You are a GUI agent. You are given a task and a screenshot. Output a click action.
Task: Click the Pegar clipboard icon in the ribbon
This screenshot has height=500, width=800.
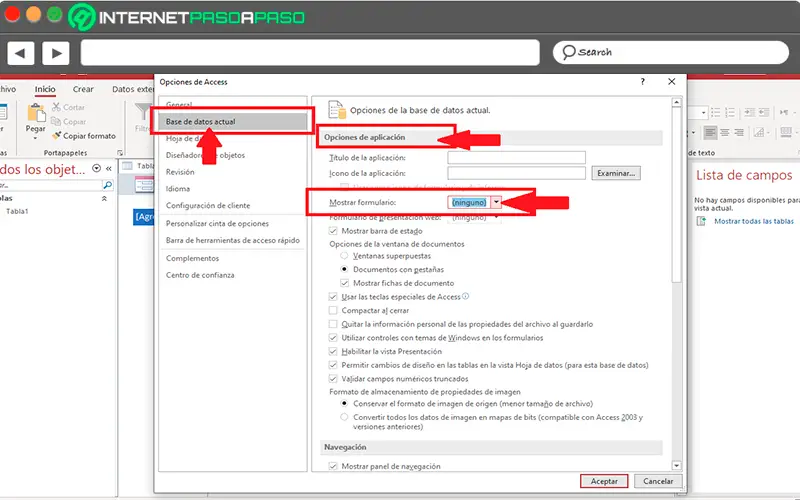click(36, 114)
